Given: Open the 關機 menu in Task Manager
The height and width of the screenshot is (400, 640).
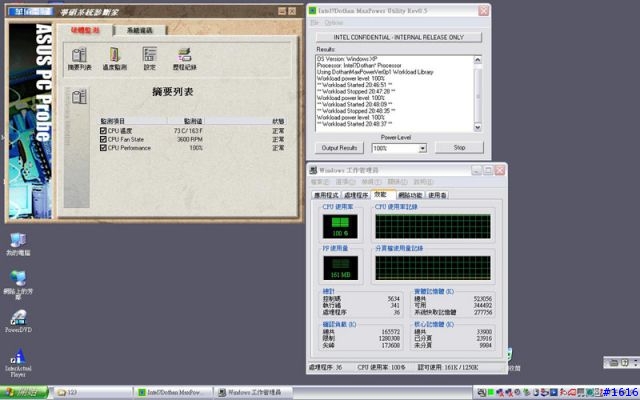Looking at the screenshot, I should 397,182.
